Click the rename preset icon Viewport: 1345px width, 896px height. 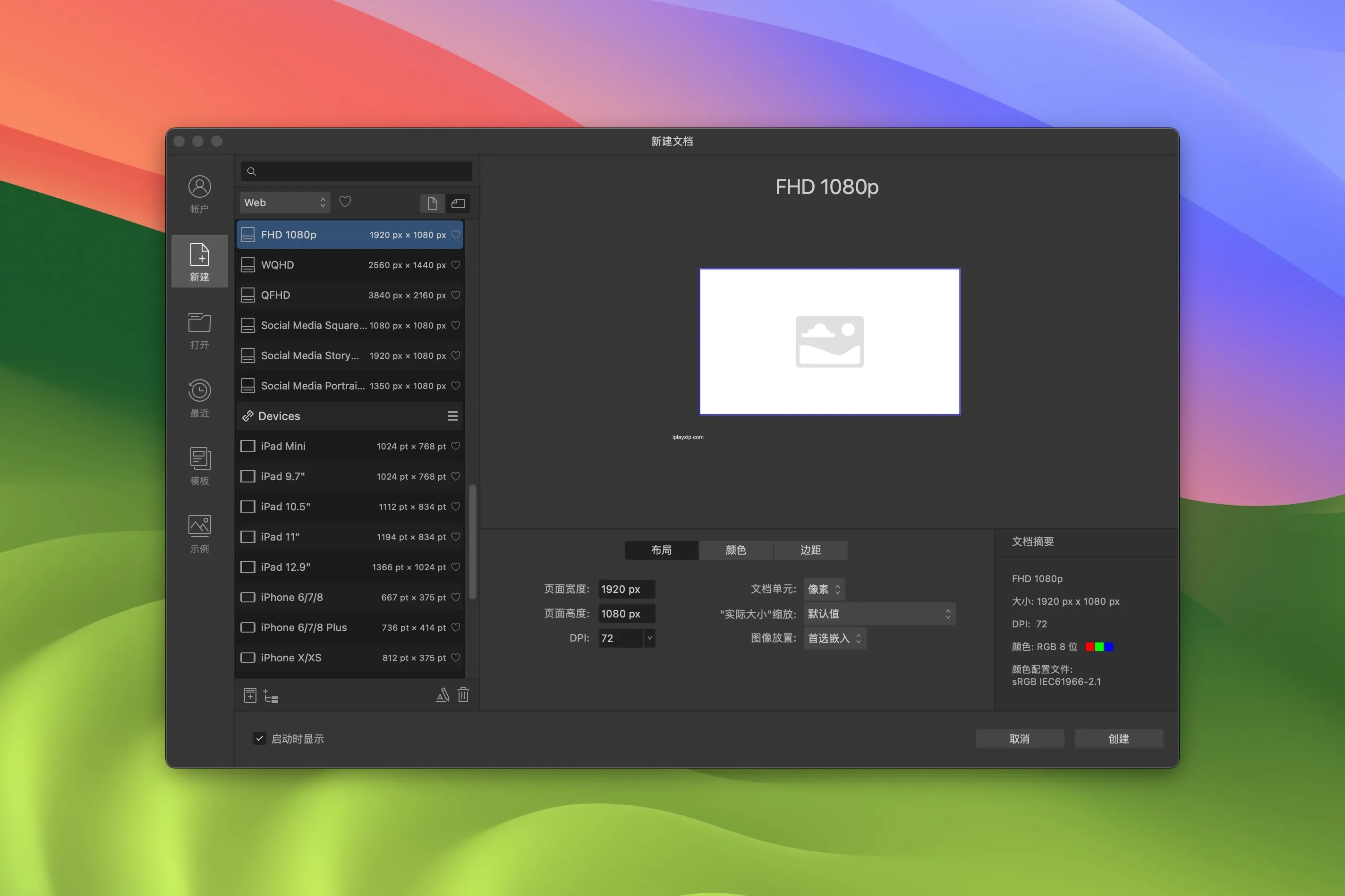coord(443,695)
